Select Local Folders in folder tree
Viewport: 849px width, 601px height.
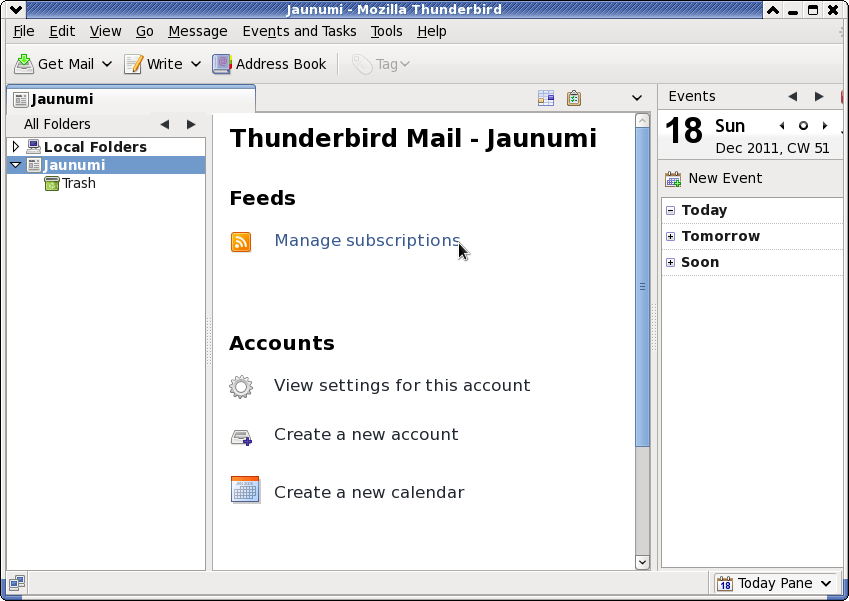coord(95,147)
